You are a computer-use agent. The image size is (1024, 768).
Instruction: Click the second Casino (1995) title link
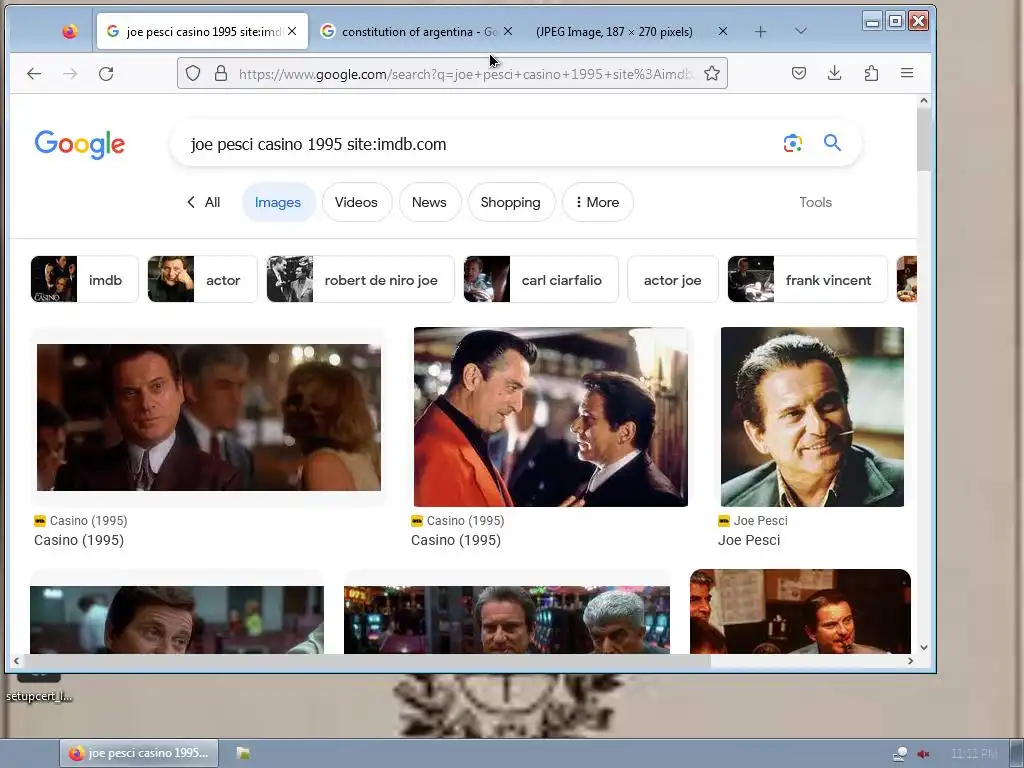click(x=456, y=540)
